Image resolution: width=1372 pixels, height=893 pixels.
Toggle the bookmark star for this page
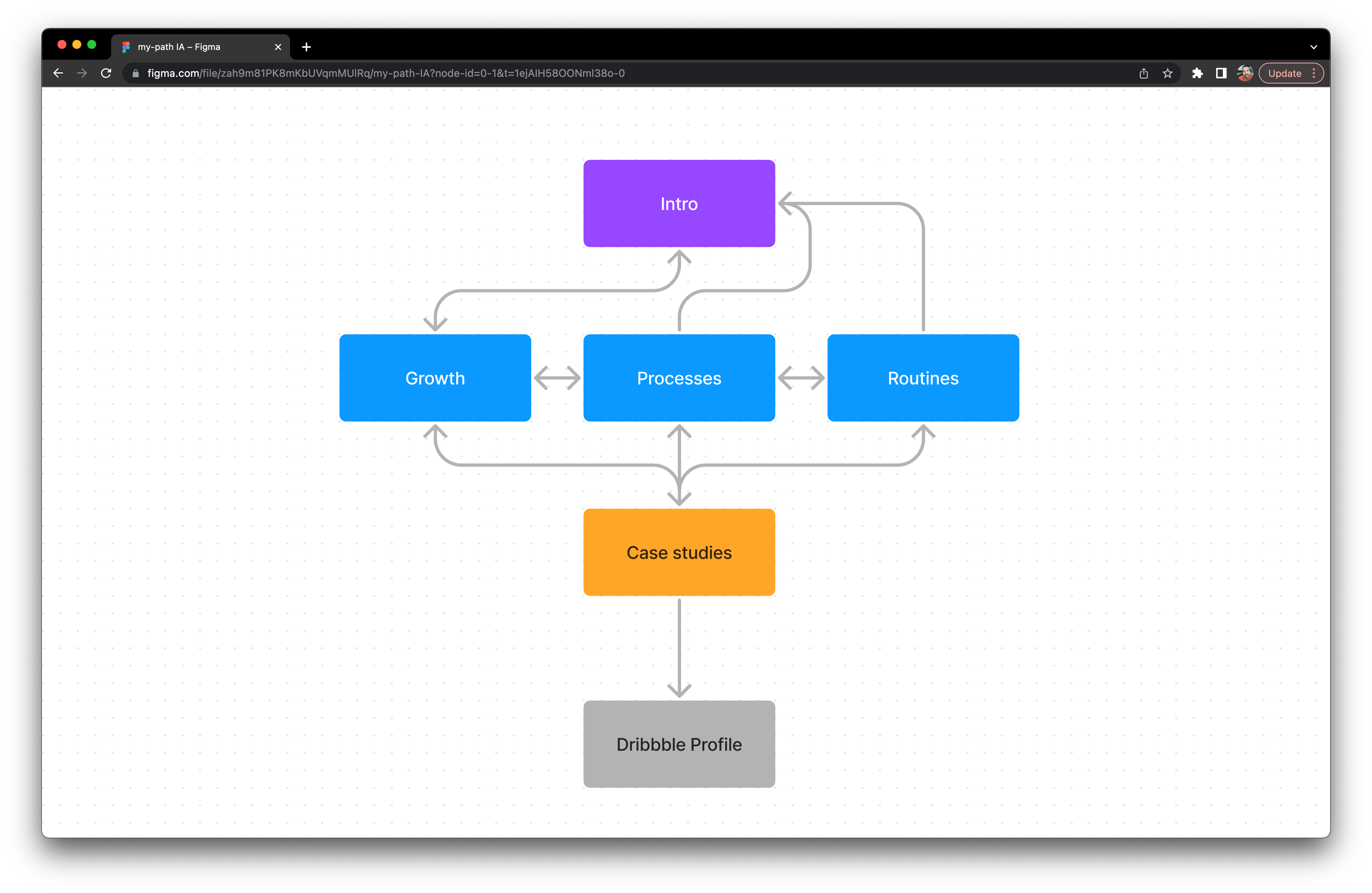[1168, 73]
